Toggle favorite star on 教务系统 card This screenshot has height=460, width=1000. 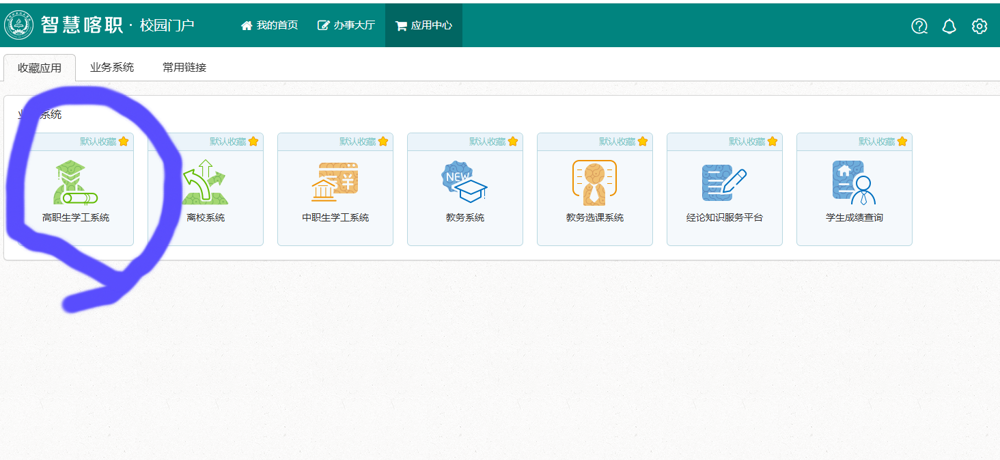513,142
